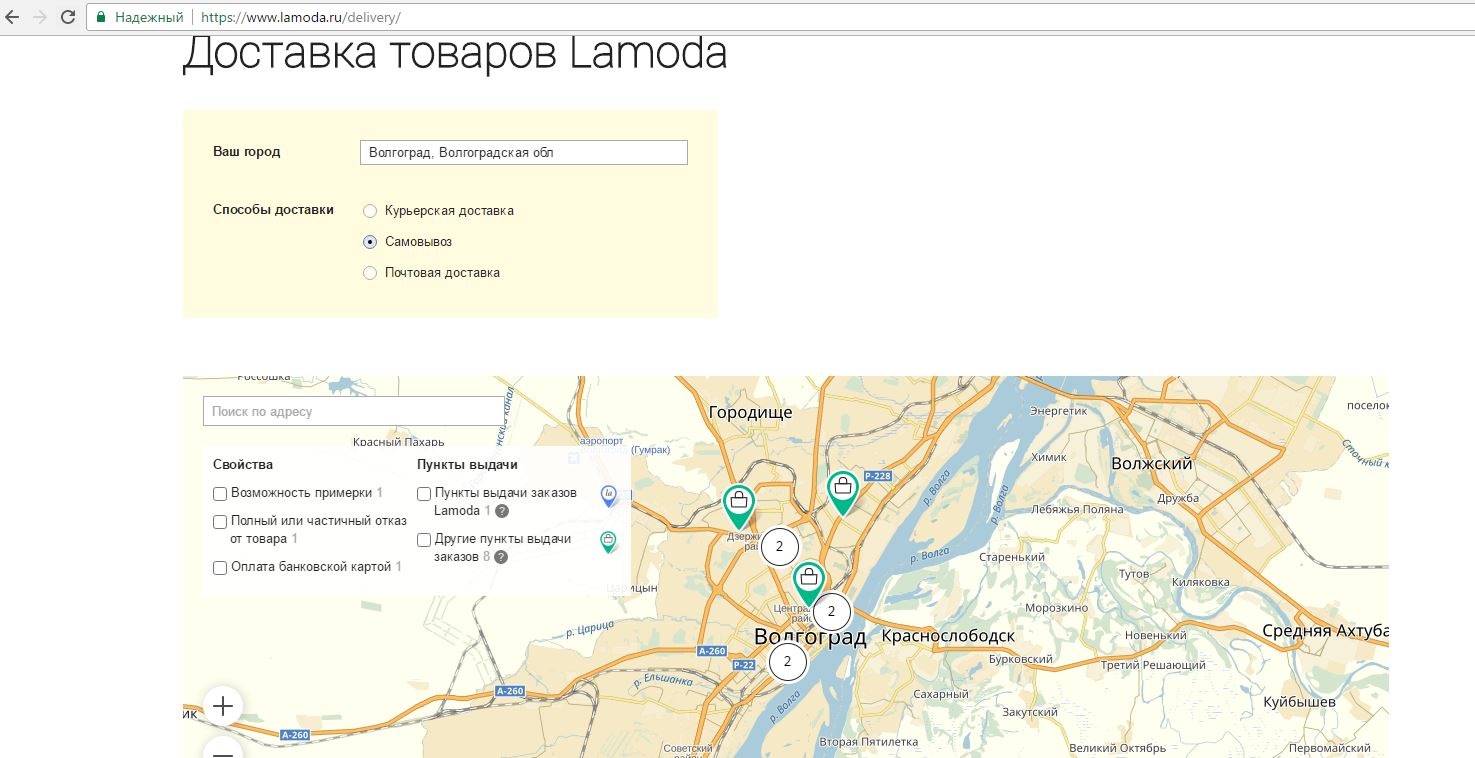This screenshot has width=1475, height=758.
Task: Click the Свойства filter heading
Action: (243, 464)
